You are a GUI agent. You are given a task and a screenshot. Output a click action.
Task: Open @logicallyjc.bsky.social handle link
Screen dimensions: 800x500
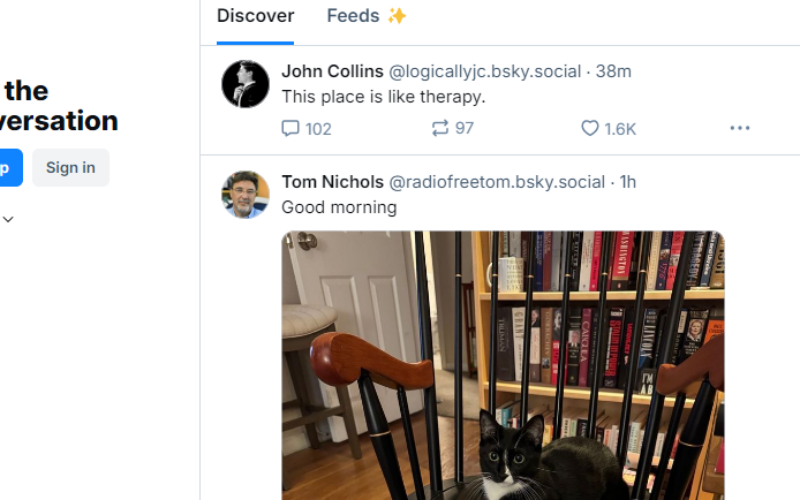(484, 71)
